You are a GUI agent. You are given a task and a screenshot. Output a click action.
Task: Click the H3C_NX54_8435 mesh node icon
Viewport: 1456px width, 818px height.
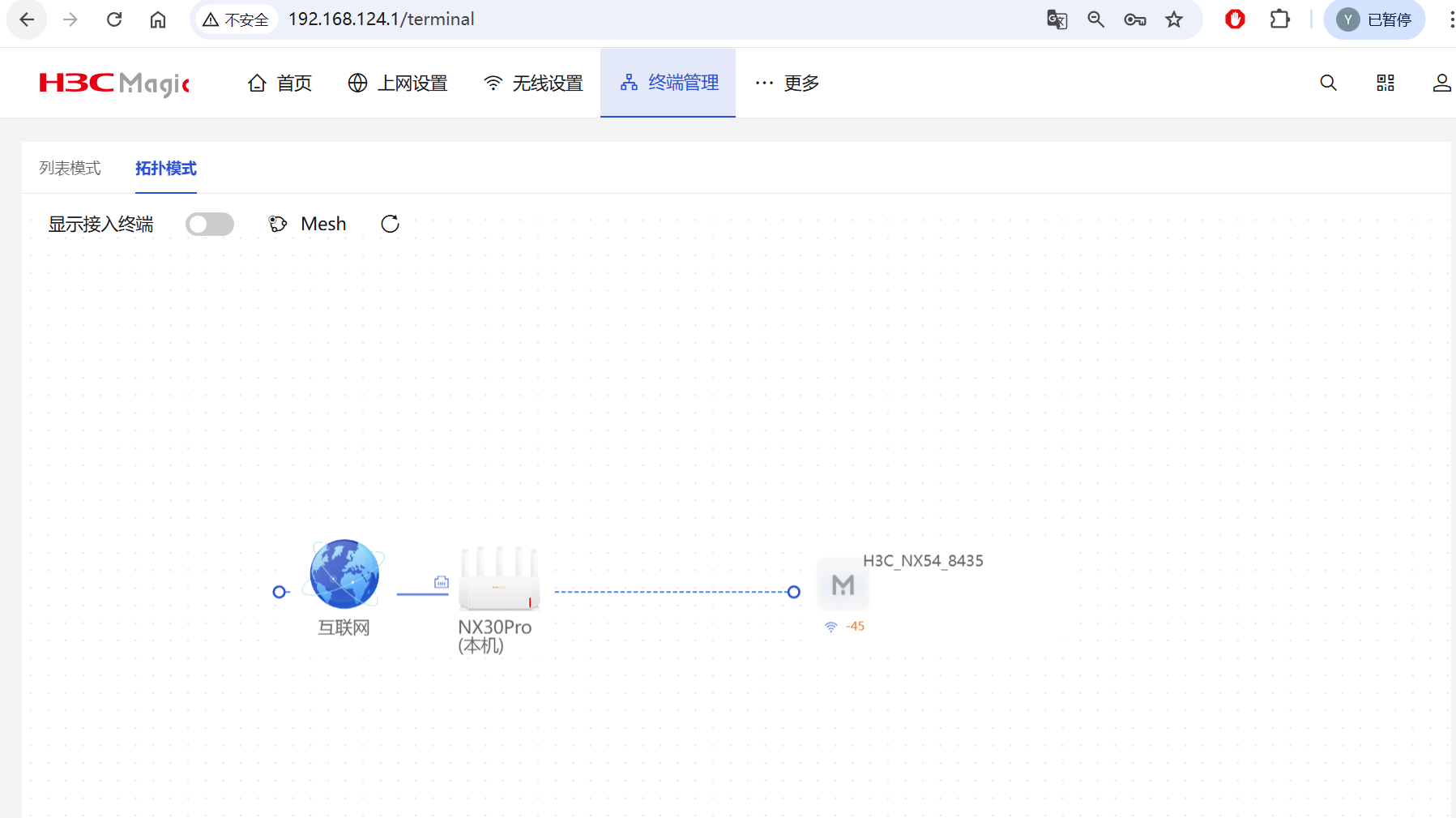coord(843,585)
